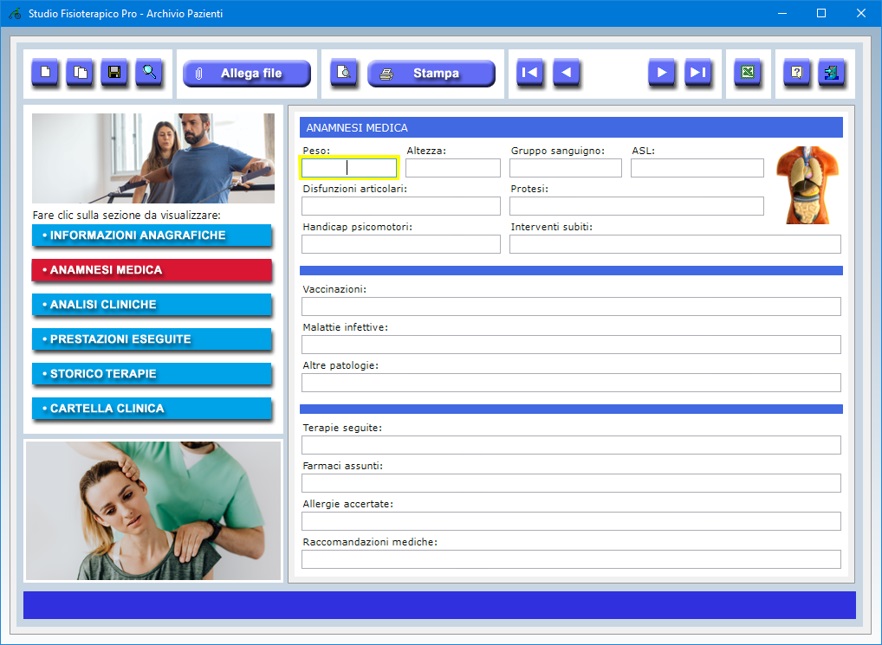Select Anamnesi Medica section
882x645 pixels.
click(x=152, y=270)
